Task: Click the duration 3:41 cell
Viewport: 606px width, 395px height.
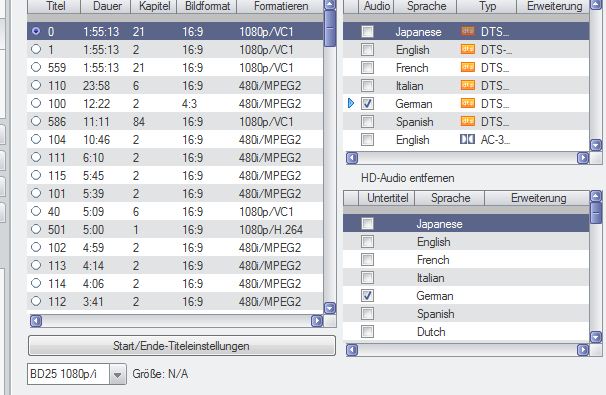Action: click(93, 301)
